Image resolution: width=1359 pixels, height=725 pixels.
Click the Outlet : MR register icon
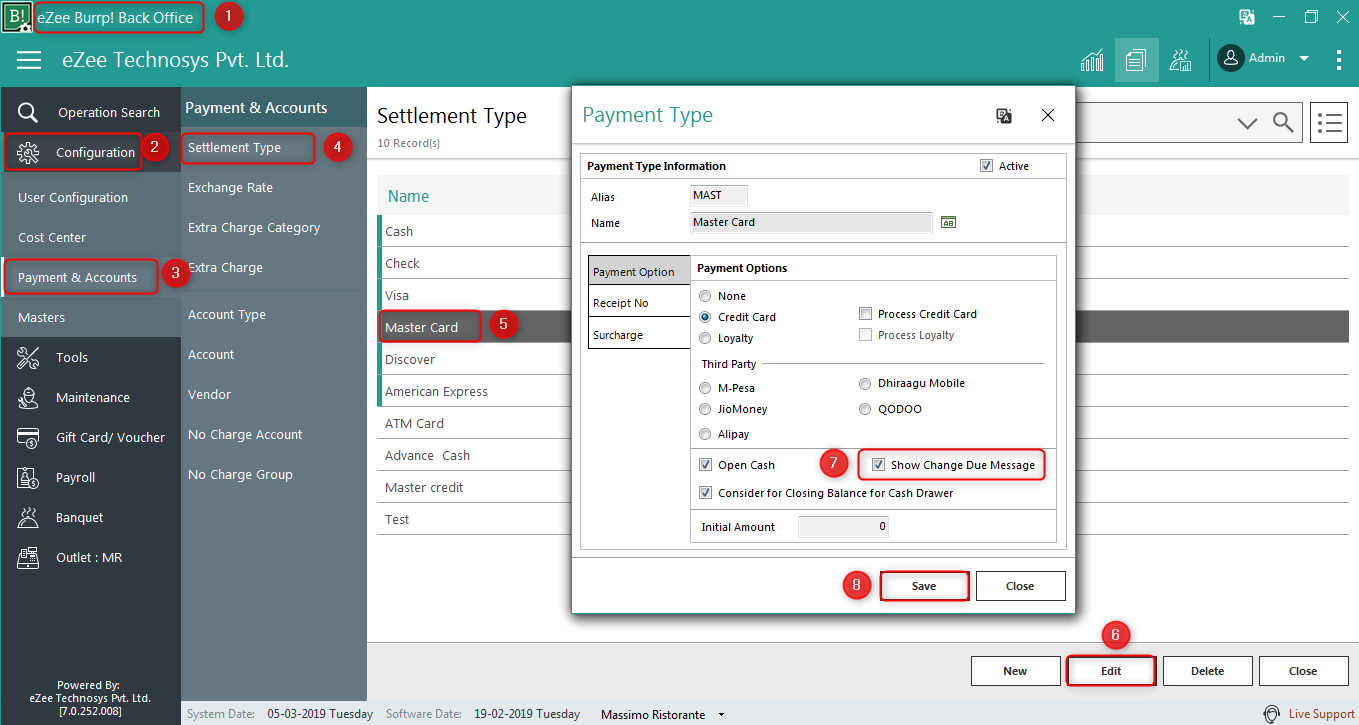28,557
